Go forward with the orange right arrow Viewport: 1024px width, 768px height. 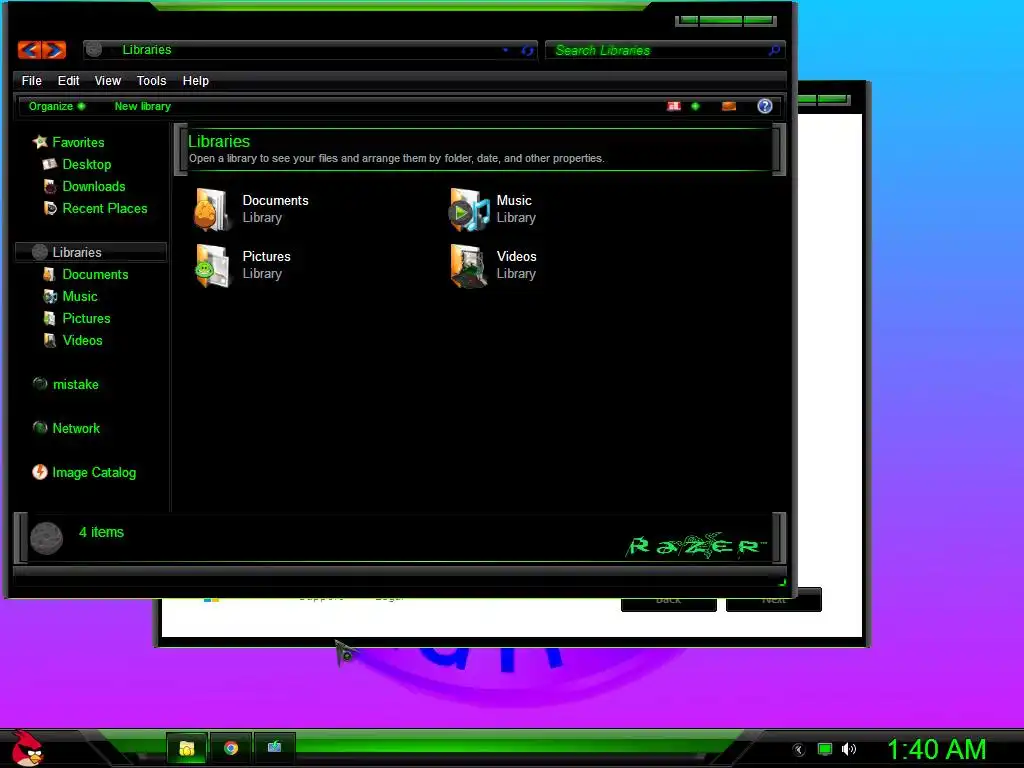[x=54, y=50]
